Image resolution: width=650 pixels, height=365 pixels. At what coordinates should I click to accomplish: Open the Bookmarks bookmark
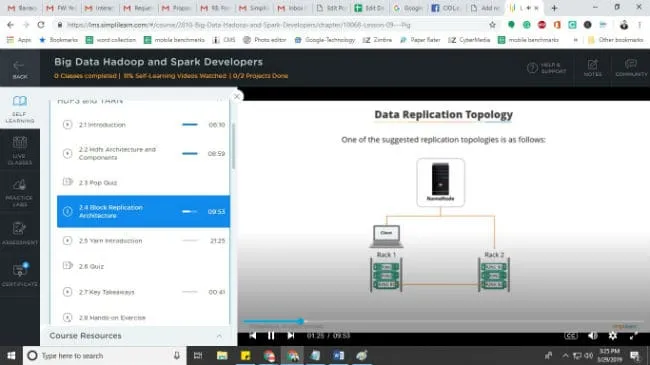(x=58, y=40)
